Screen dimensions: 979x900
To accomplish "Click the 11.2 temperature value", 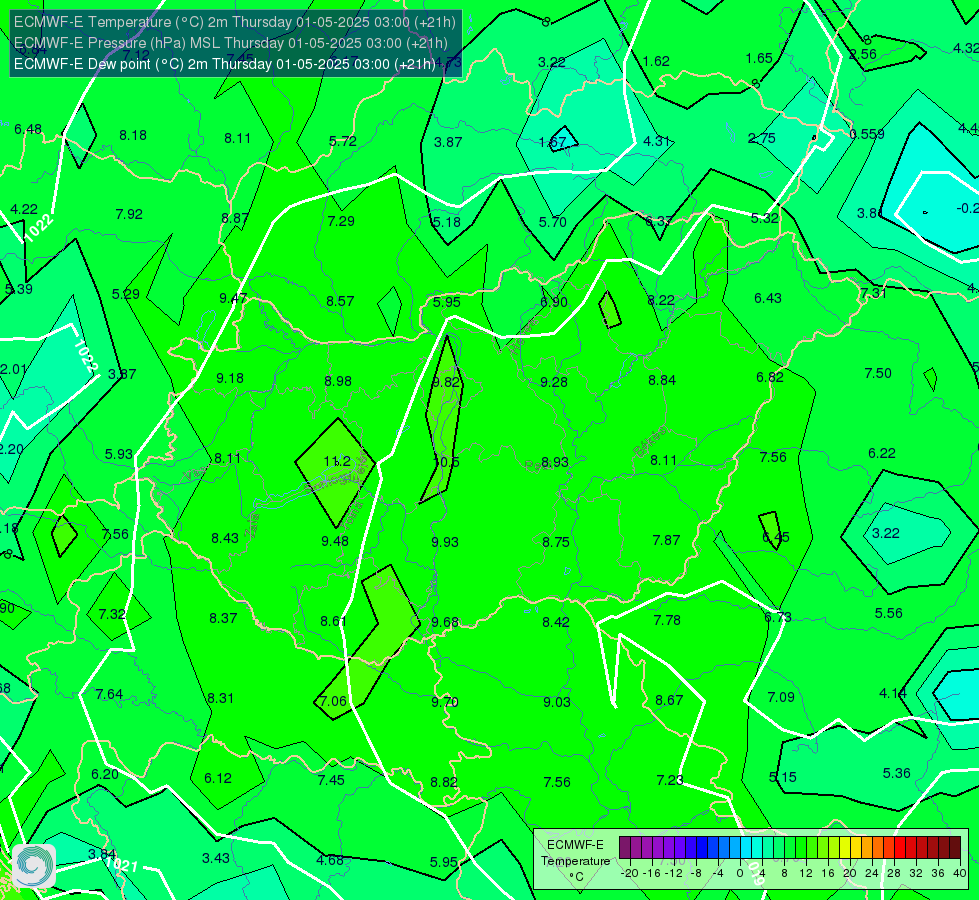I will (x=337, y=462).
